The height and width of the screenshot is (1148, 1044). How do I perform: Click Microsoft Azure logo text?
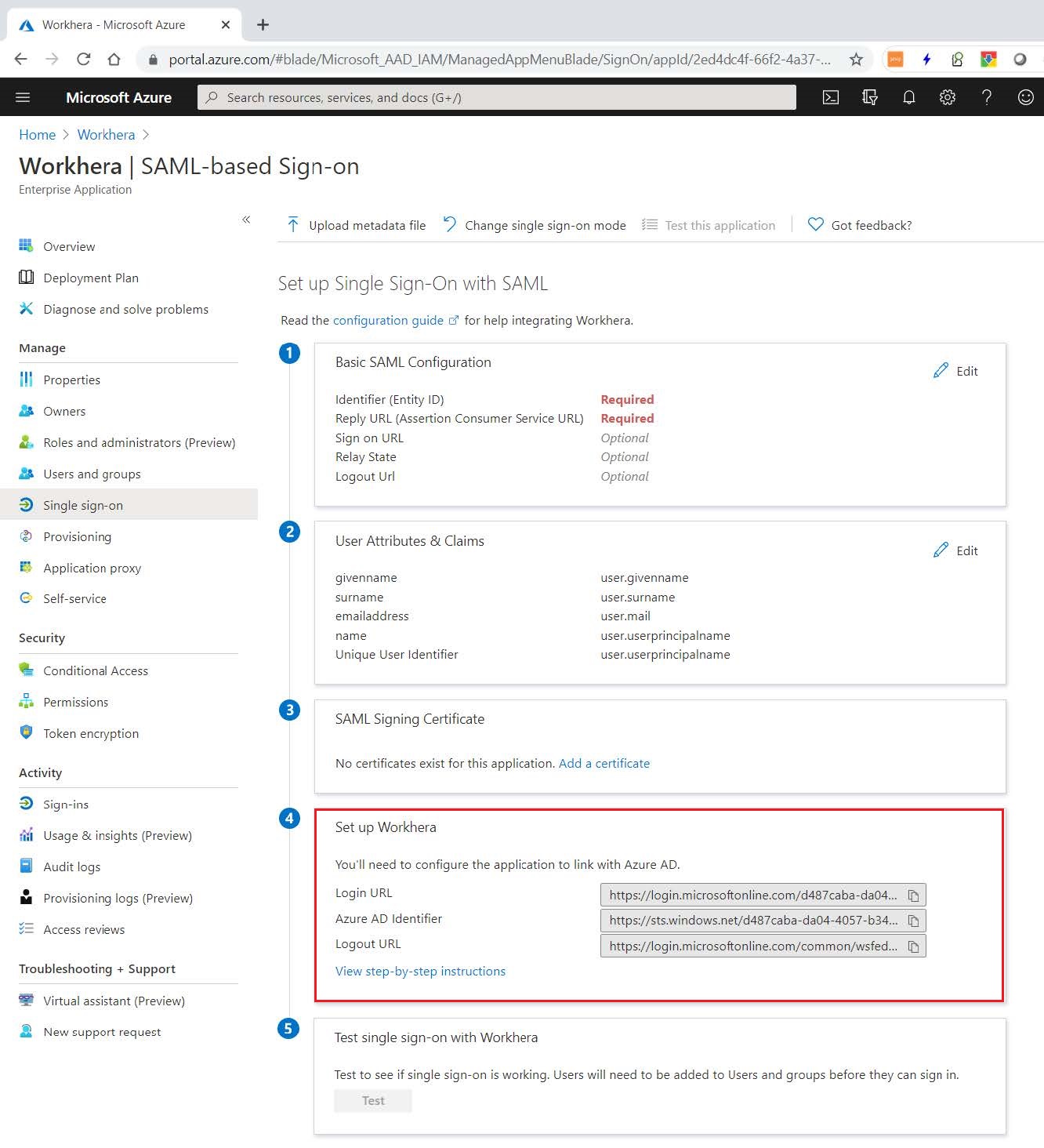tap(118, 97)
